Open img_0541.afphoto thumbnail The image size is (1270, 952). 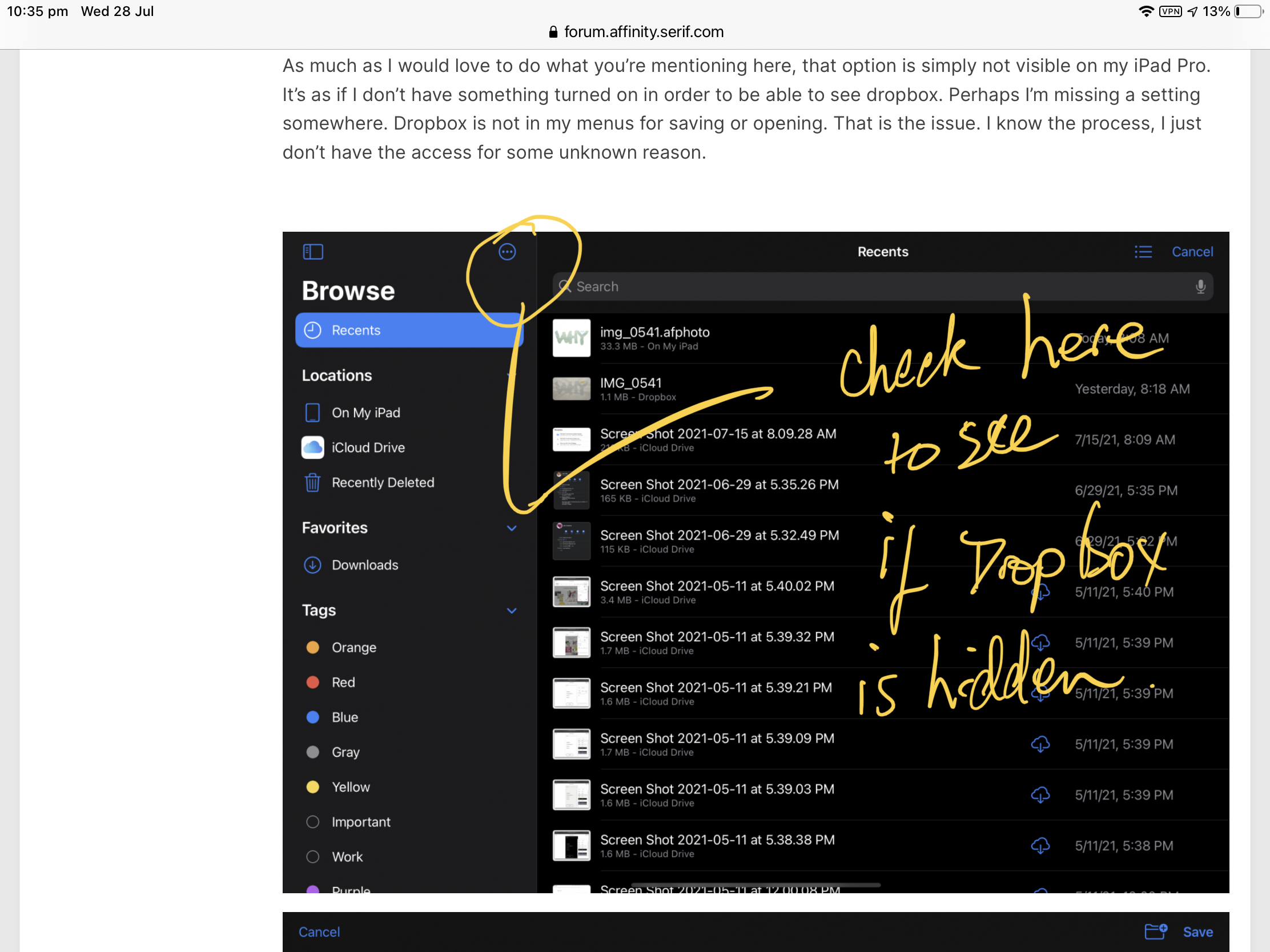click(x=570, y=338)
